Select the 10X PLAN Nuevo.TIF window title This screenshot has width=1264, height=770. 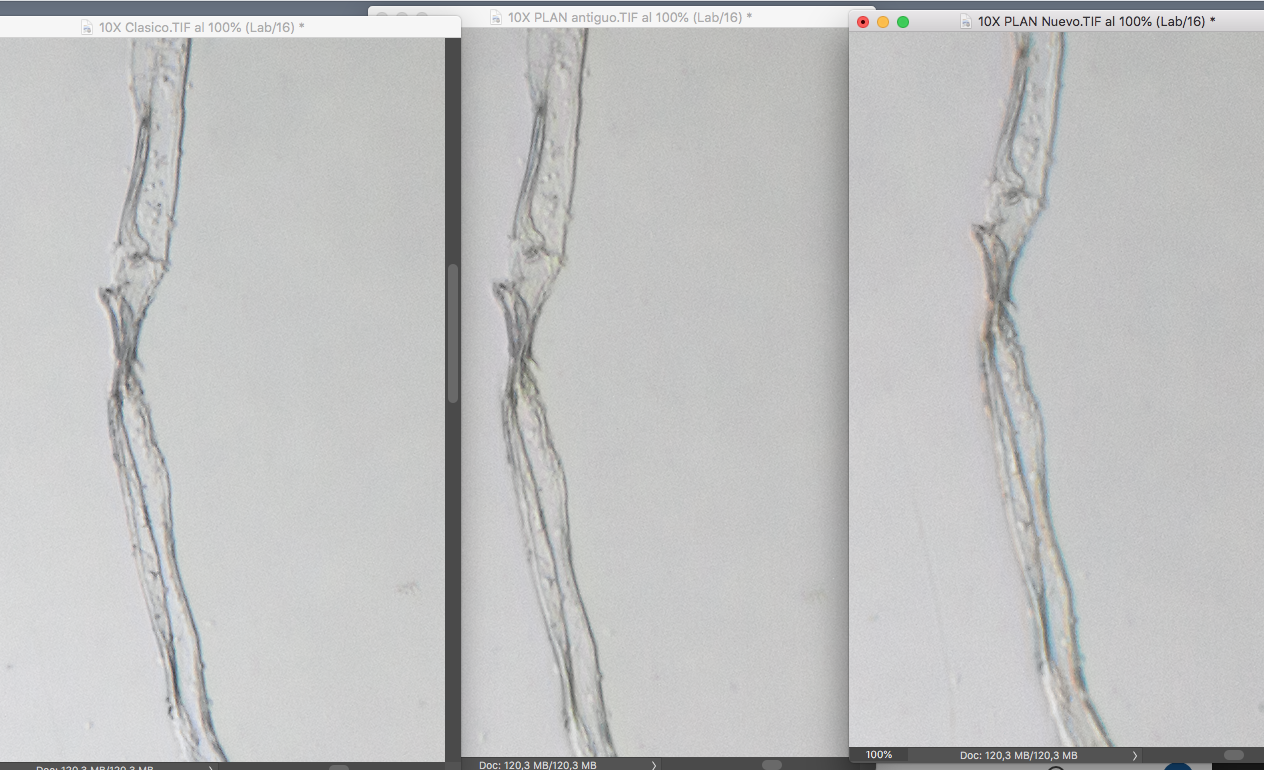pyautogui.click(x=1096, y=20)
